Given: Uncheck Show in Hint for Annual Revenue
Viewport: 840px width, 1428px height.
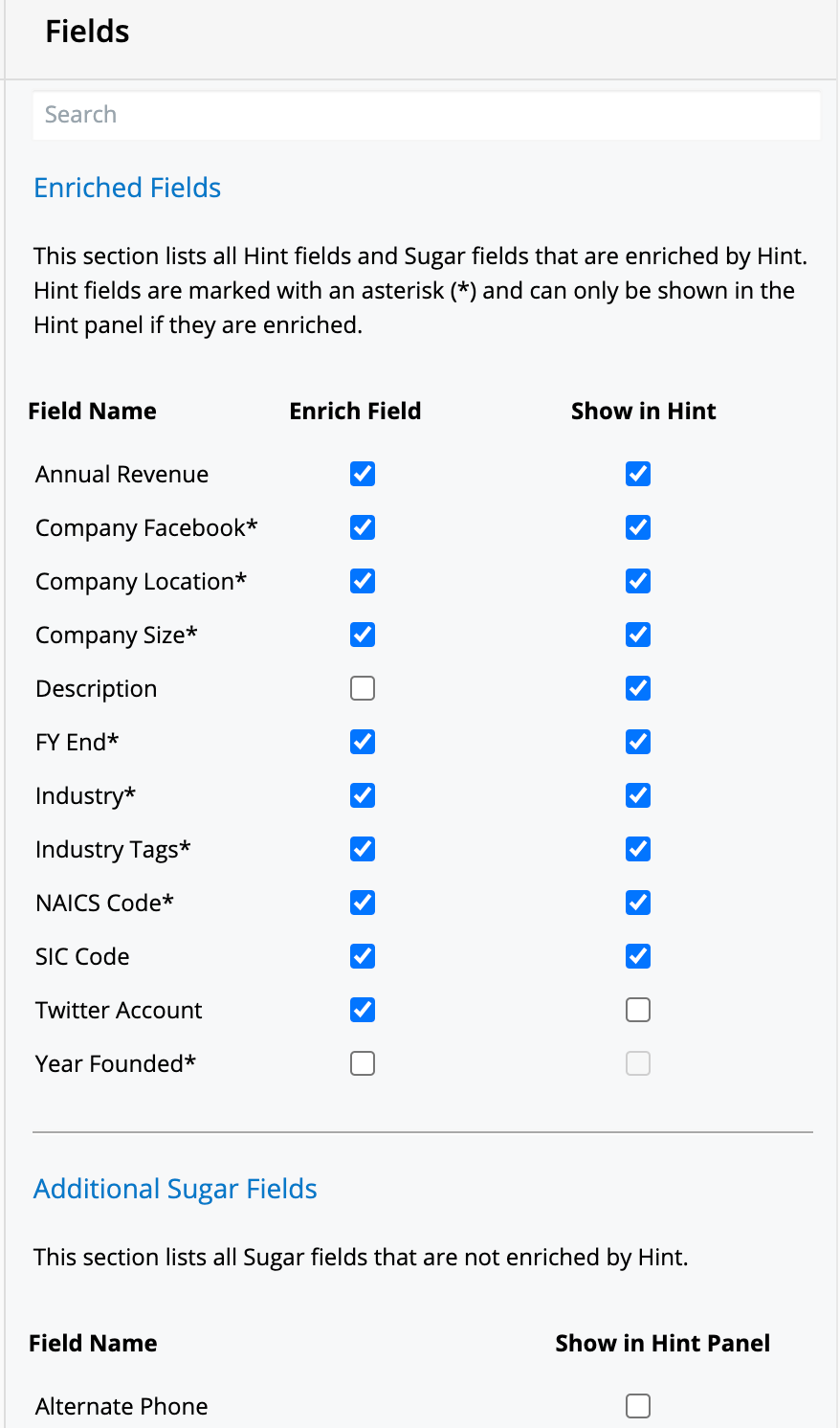Looking at the screenshot, I should click(638, 474).
